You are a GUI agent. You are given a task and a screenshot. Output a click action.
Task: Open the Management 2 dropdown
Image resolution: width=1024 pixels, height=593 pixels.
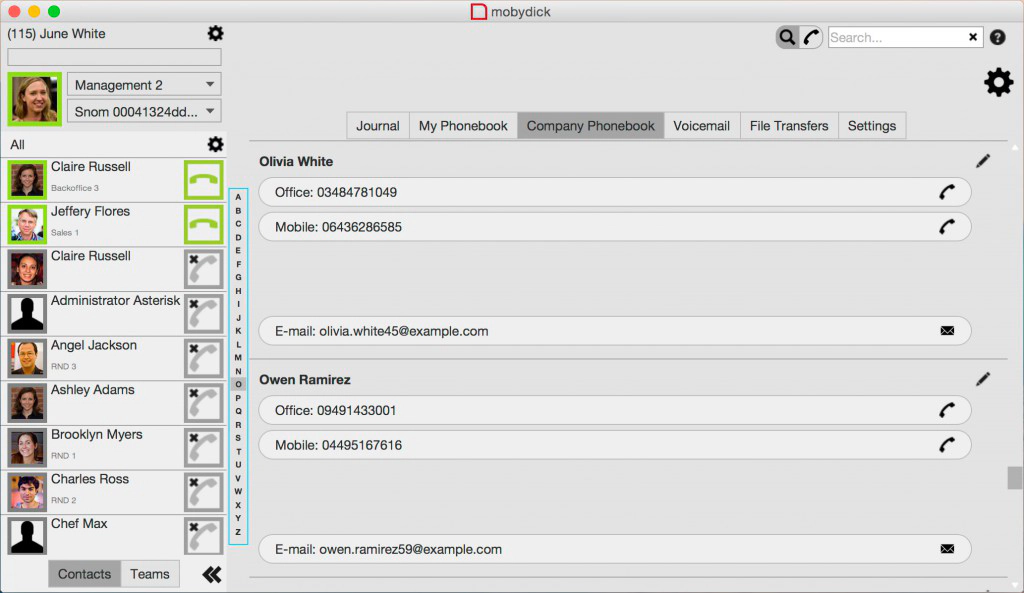(145, 85)
